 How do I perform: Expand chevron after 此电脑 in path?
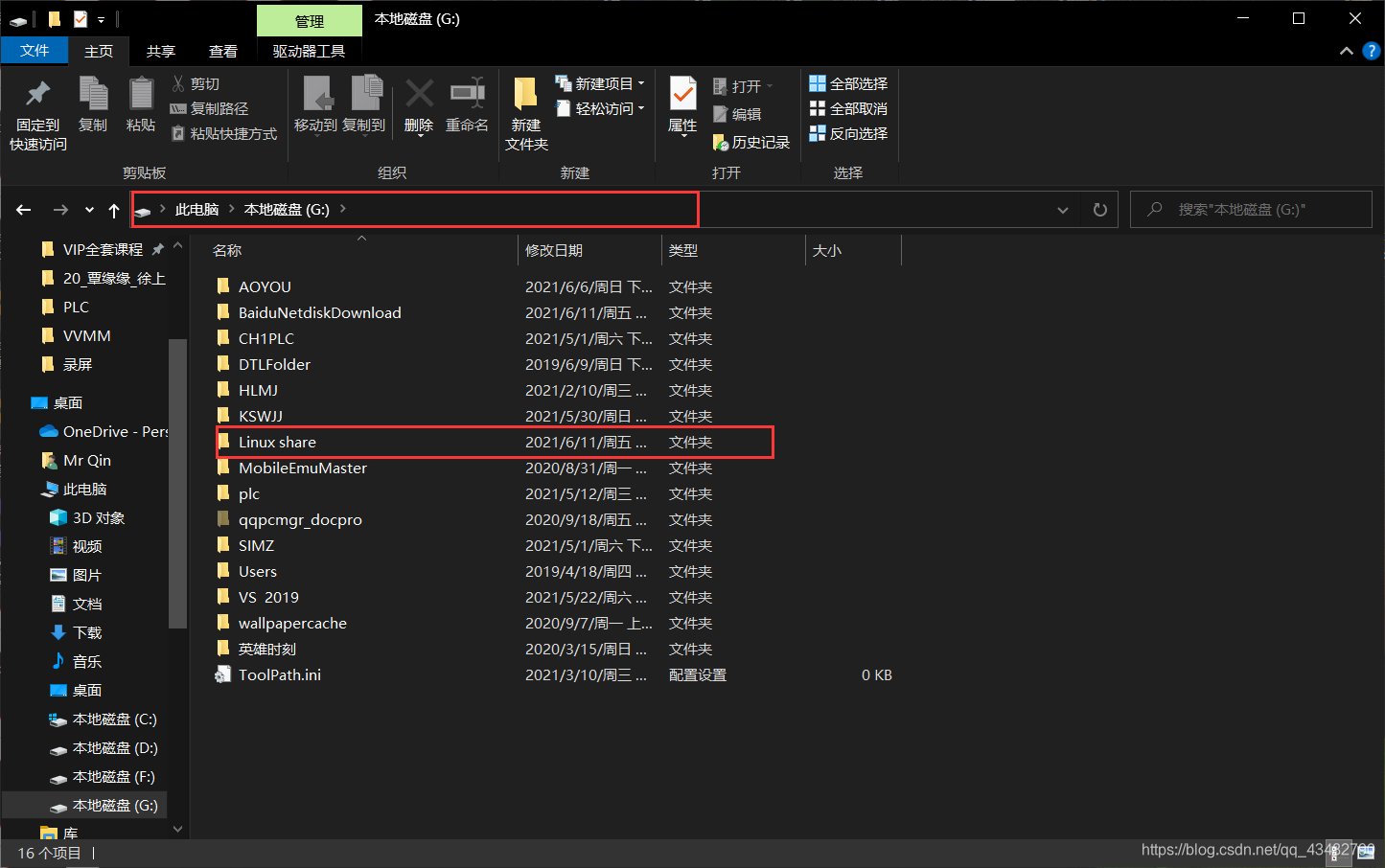[x=232, y=209]
